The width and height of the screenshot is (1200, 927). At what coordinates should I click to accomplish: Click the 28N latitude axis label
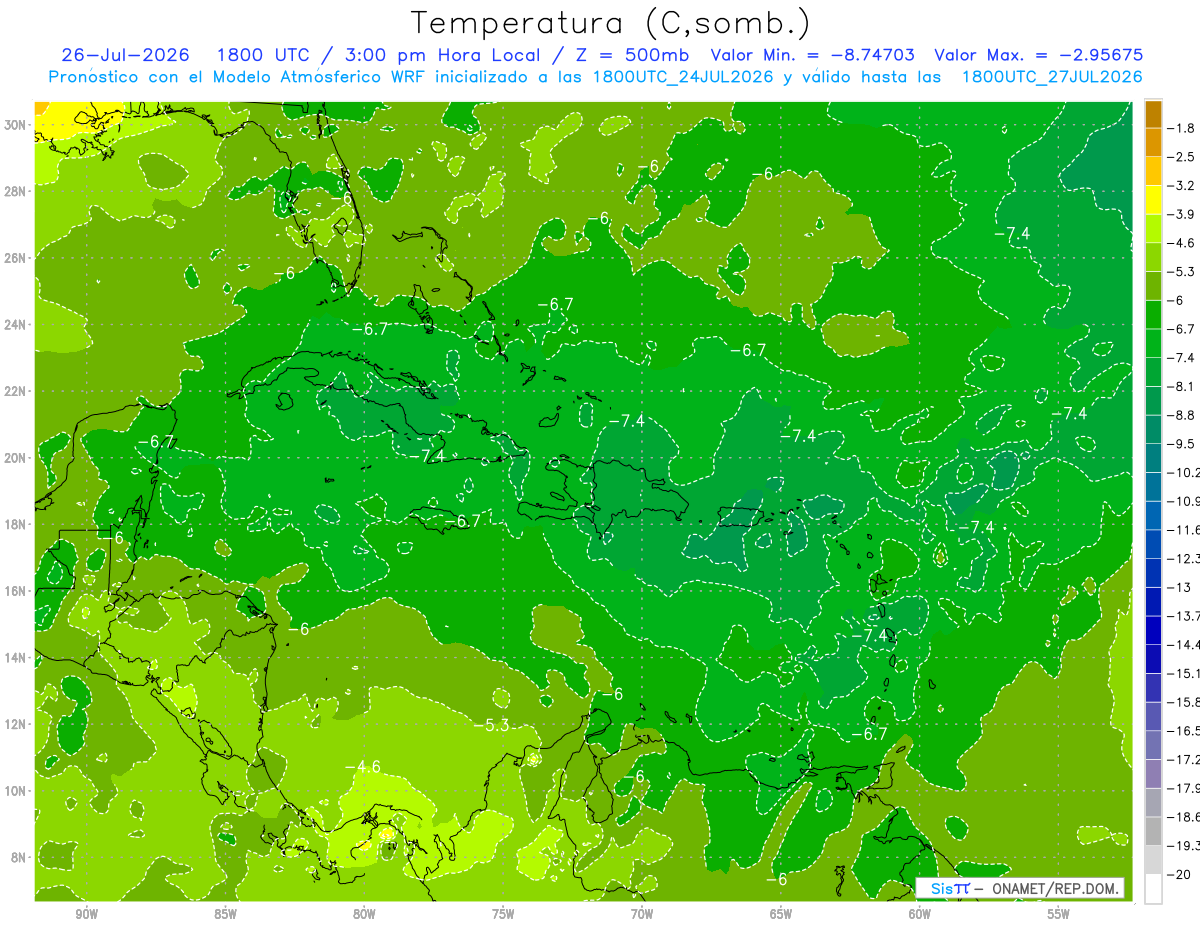[x=15, y=191]
